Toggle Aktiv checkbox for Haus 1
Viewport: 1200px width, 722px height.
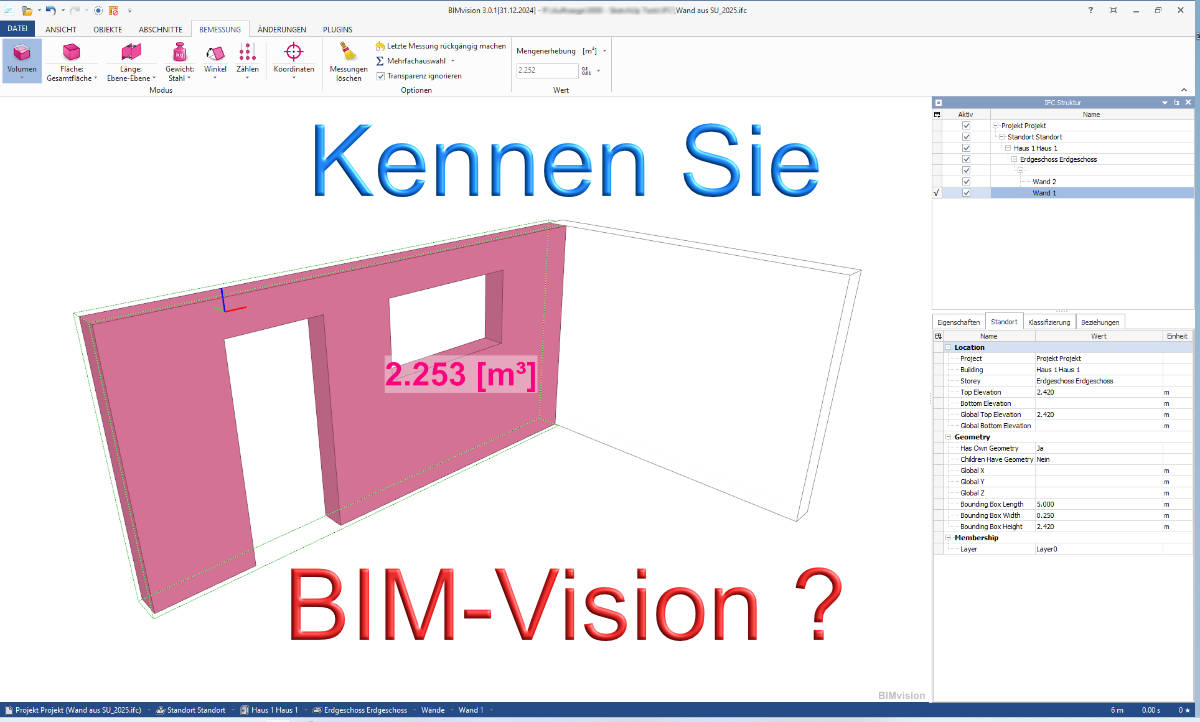(x=966, y=148)
